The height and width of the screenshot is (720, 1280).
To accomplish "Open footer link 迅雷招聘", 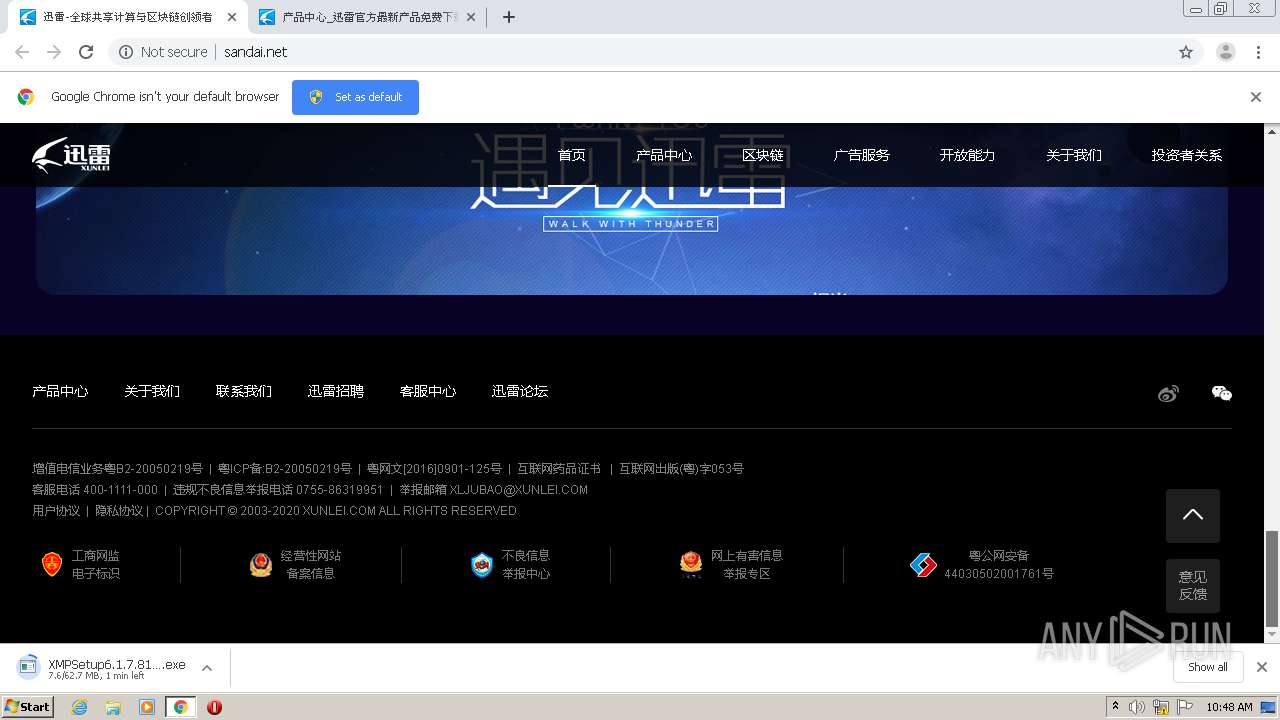I will [336, 391].
